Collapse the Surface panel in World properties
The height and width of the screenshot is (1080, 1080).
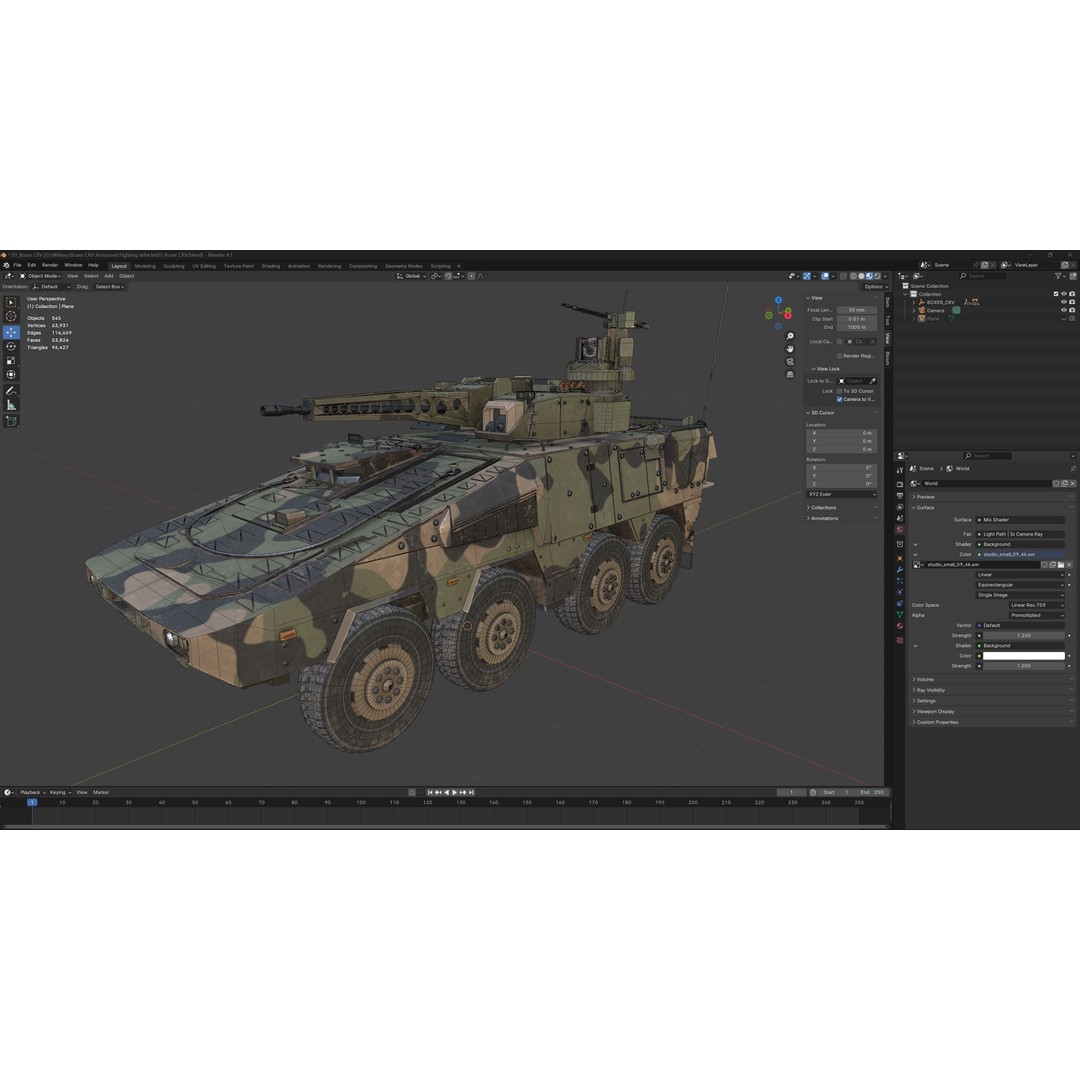point(914,507)
